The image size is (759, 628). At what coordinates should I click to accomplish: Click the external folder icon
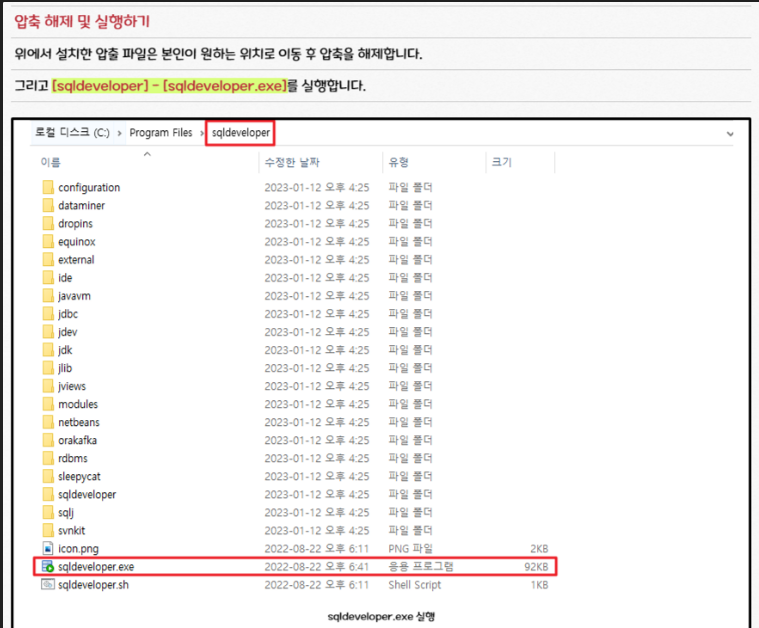48,260
